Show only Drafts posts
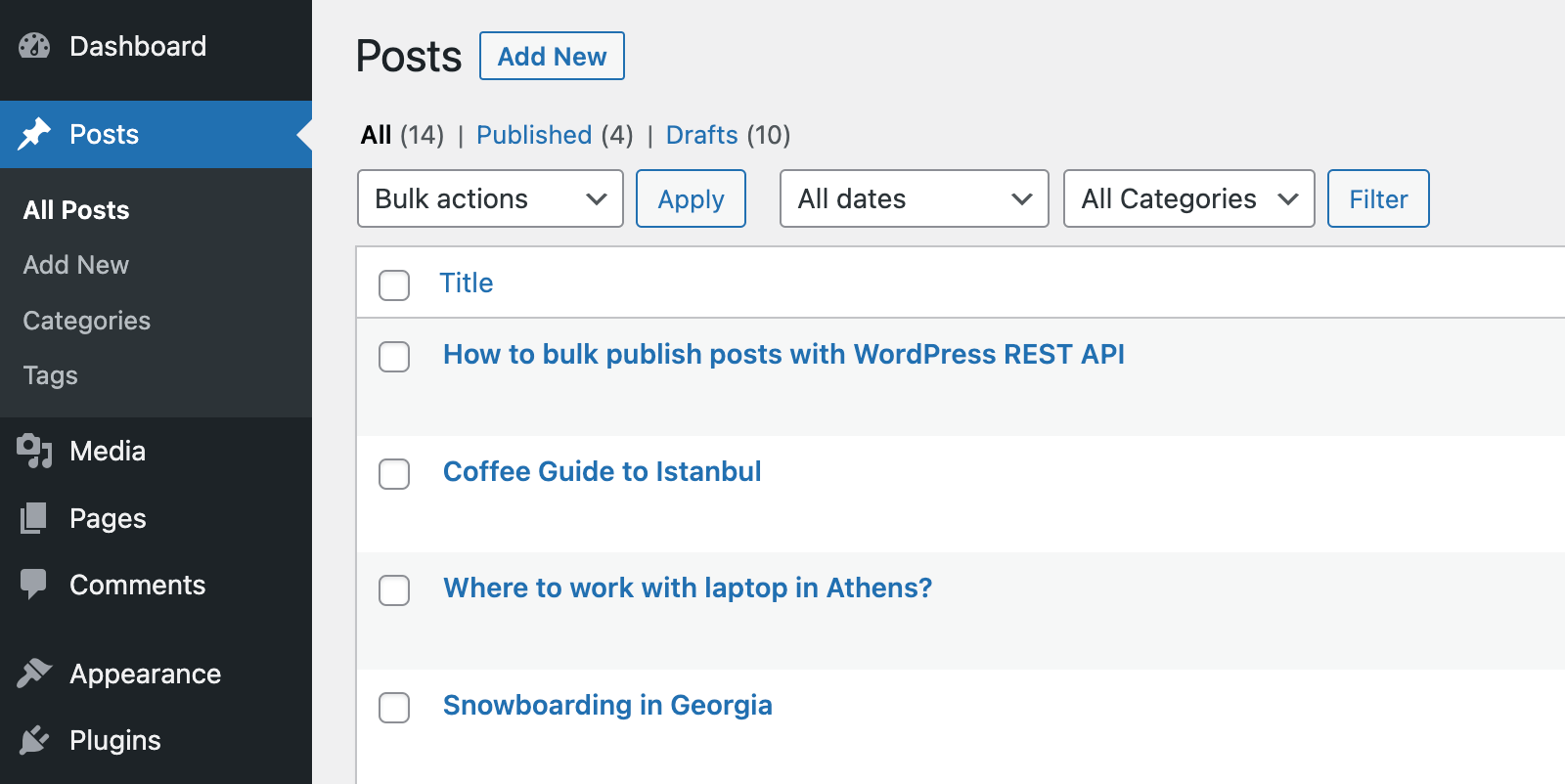 (x=701, y=135)
